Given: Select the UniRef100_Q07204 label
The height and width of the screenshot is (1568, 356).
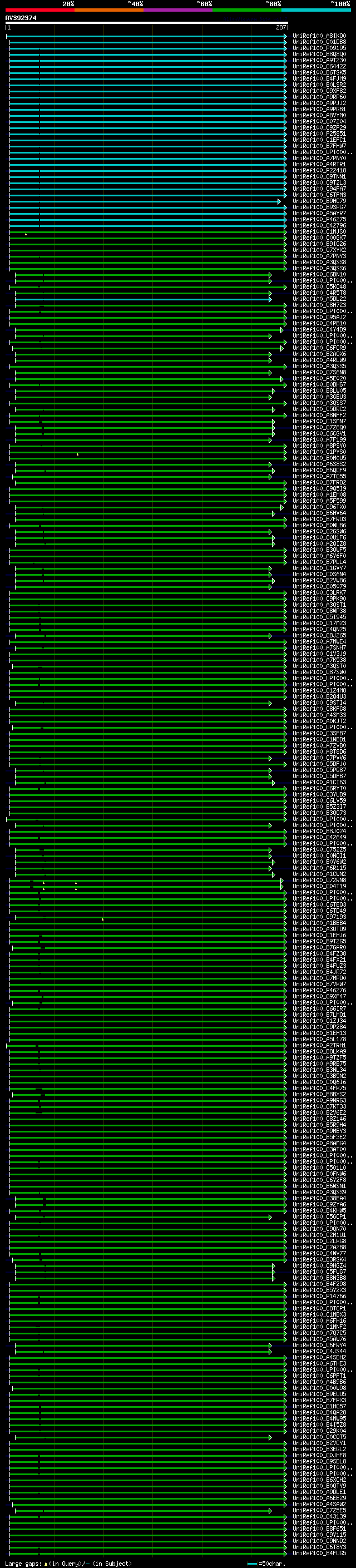Looking at the screenshot, I should (319, 122).
